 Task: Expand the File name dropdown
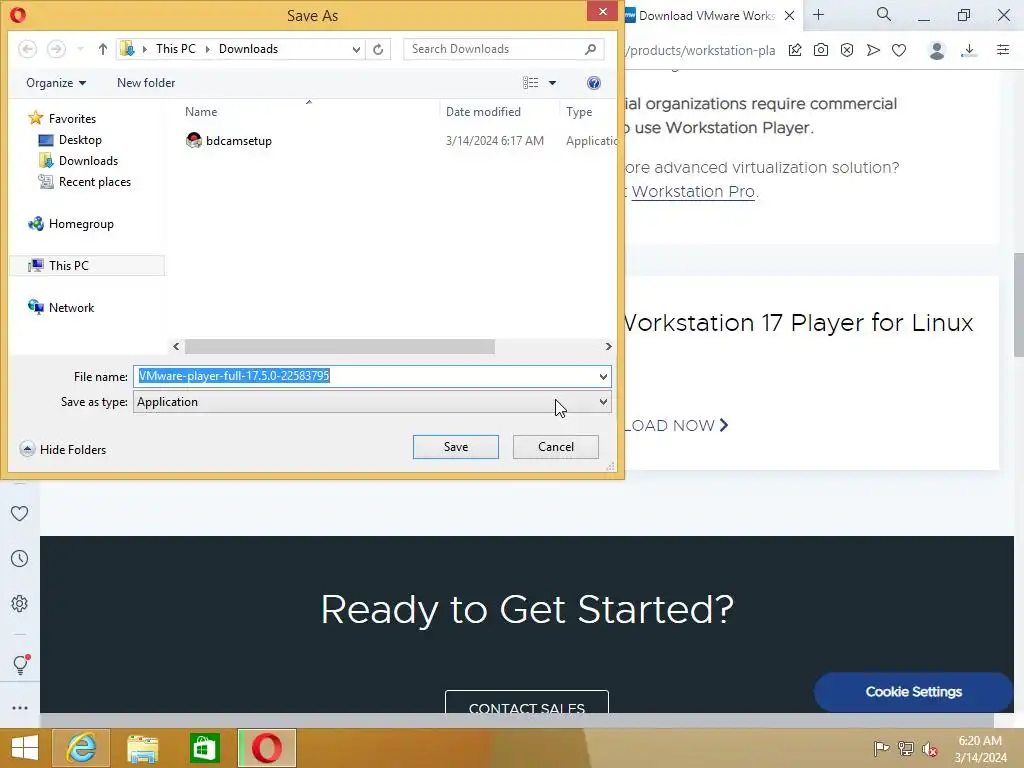603,376
